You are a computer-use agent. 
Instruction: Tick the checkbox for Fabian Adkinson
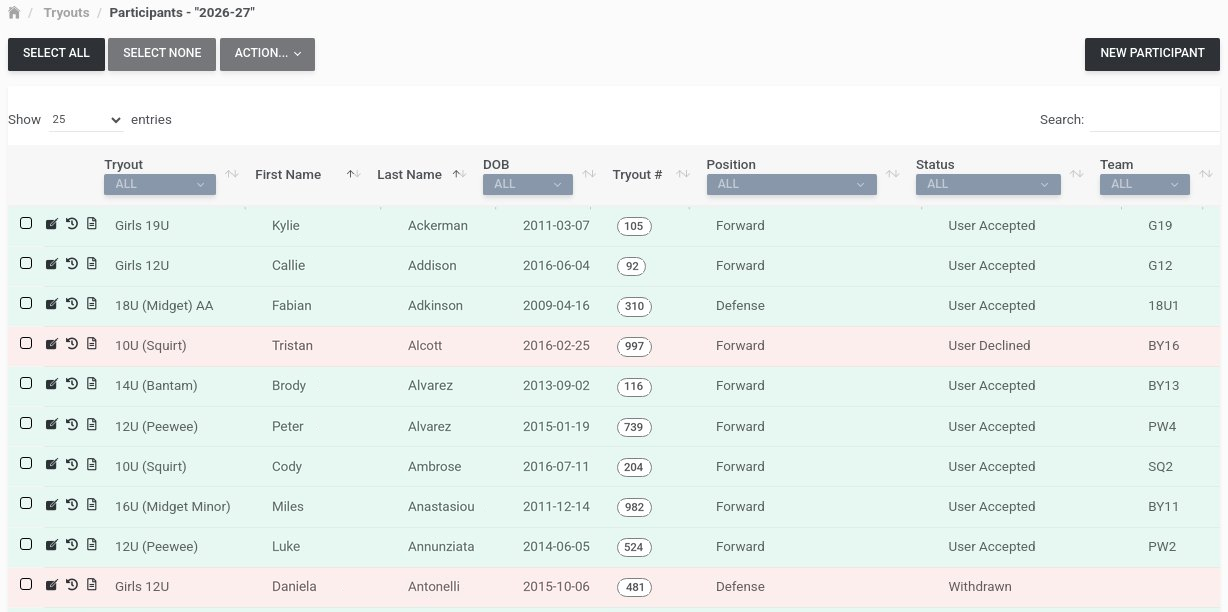pos(26,303)
